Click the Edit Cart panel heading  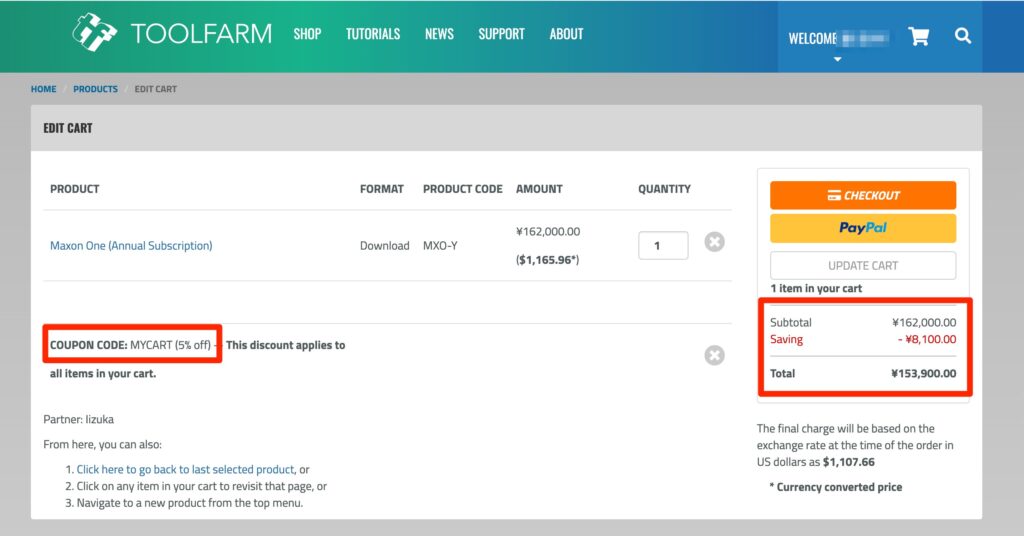[68, 128]
